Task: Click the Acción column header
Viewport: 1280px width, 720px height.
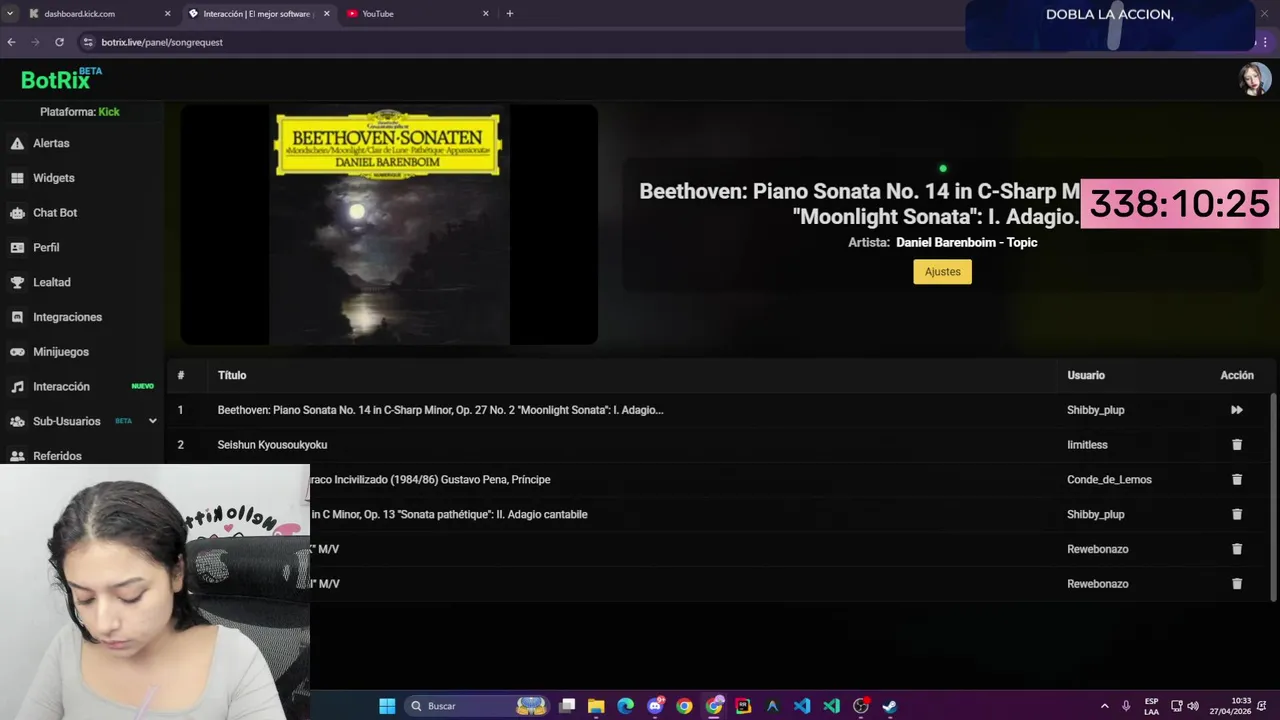Action: pyautogui.click(x=1237, y=375)
